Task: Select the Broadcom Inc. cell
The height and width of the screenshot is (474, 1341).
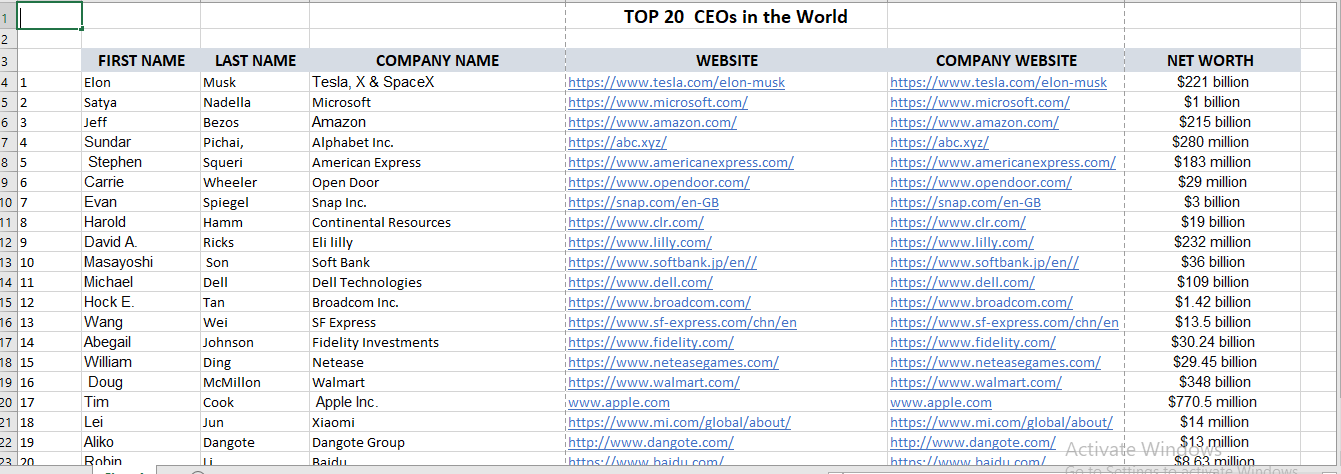Action: click(x=437, y=302)
